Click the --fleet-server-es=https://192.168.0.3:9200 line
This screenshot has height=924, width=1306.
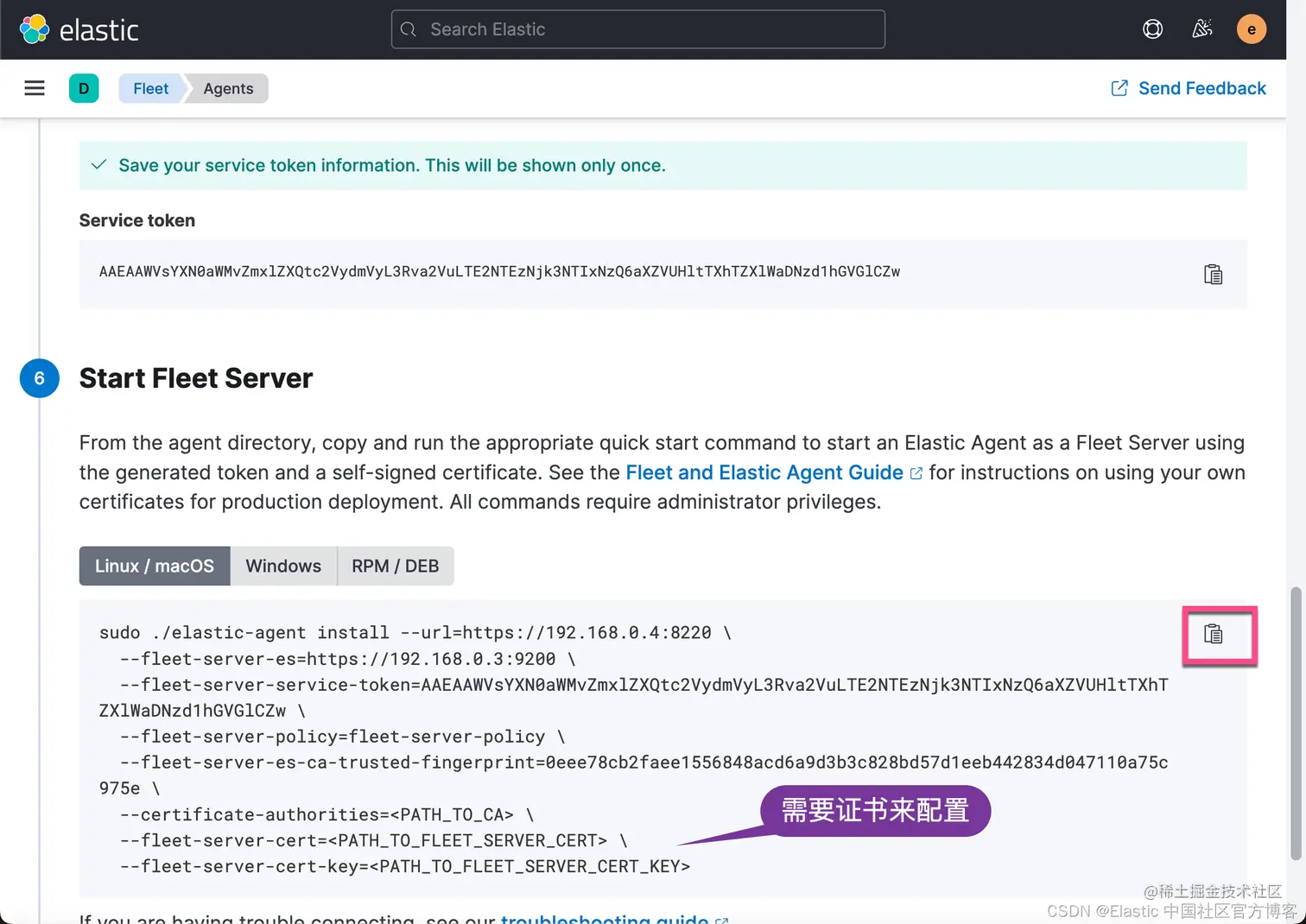348,659
